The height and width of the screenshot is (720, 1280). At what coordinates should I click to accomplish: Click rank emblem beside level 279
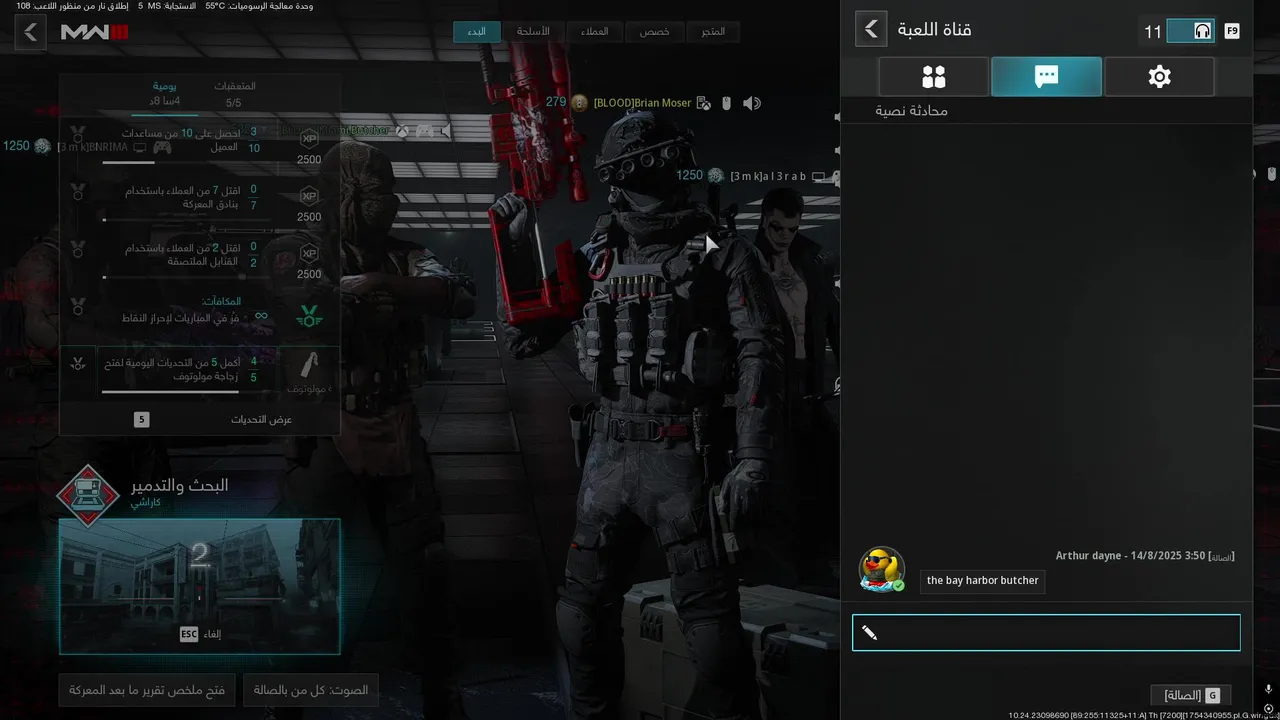pos(579,103)
